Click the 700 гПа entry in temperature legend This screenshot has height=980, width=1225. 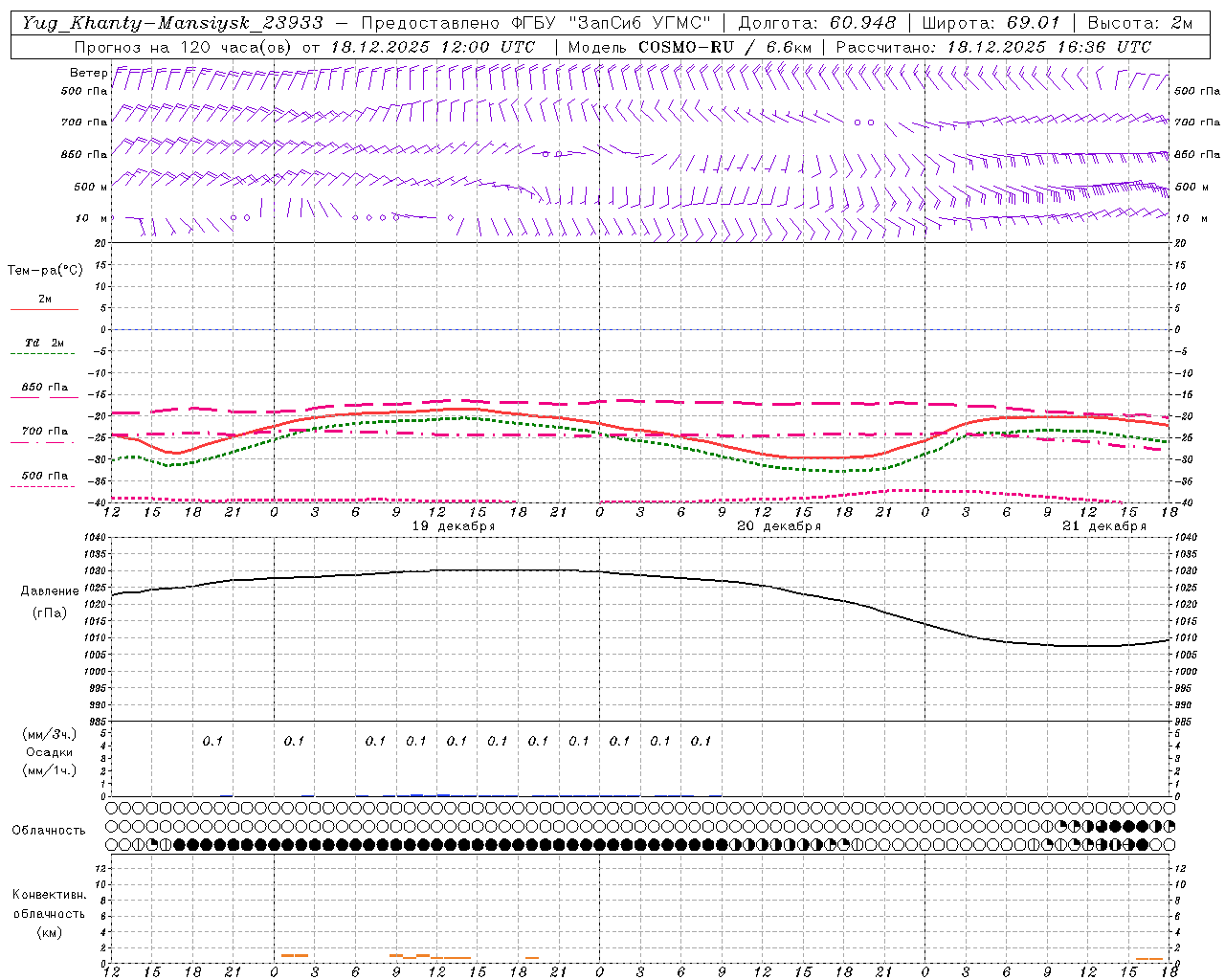(x=45, y=432)
